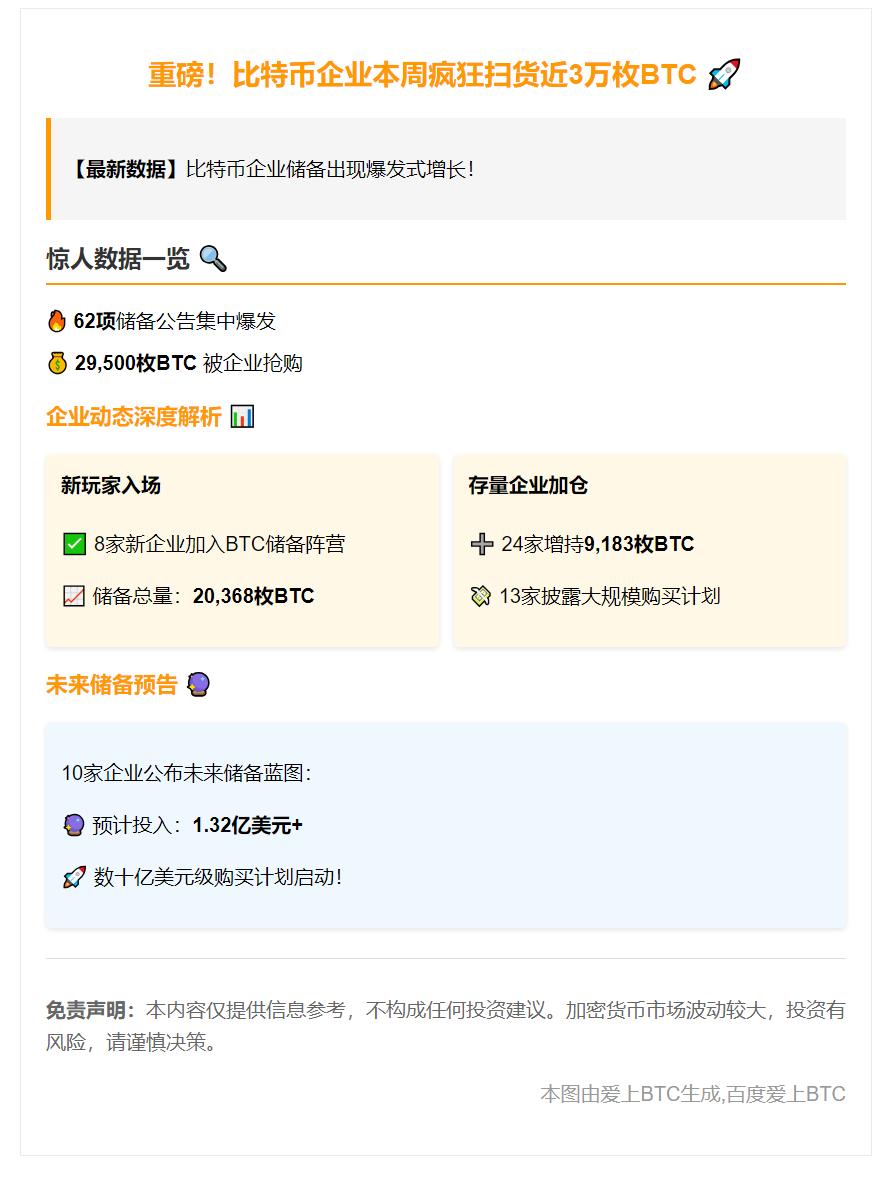Viewport: 892px width, 1187px height.
Task: Click the footer 本图由爱上BTC生成,百度爱上BTC
Action: click(x=693, y=1094)
